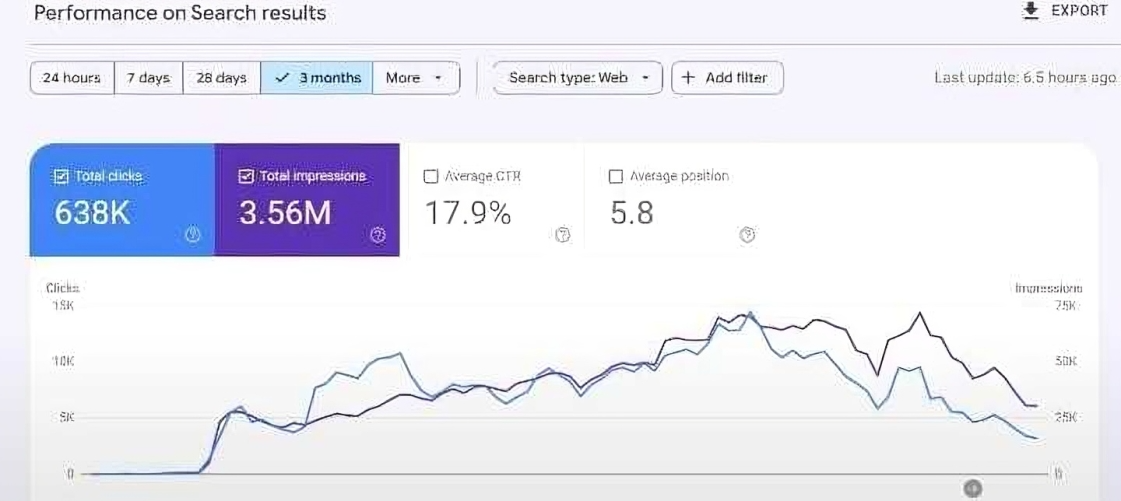
Task: Click help icon on Average CTR card
Action: [x=563, y=235]
